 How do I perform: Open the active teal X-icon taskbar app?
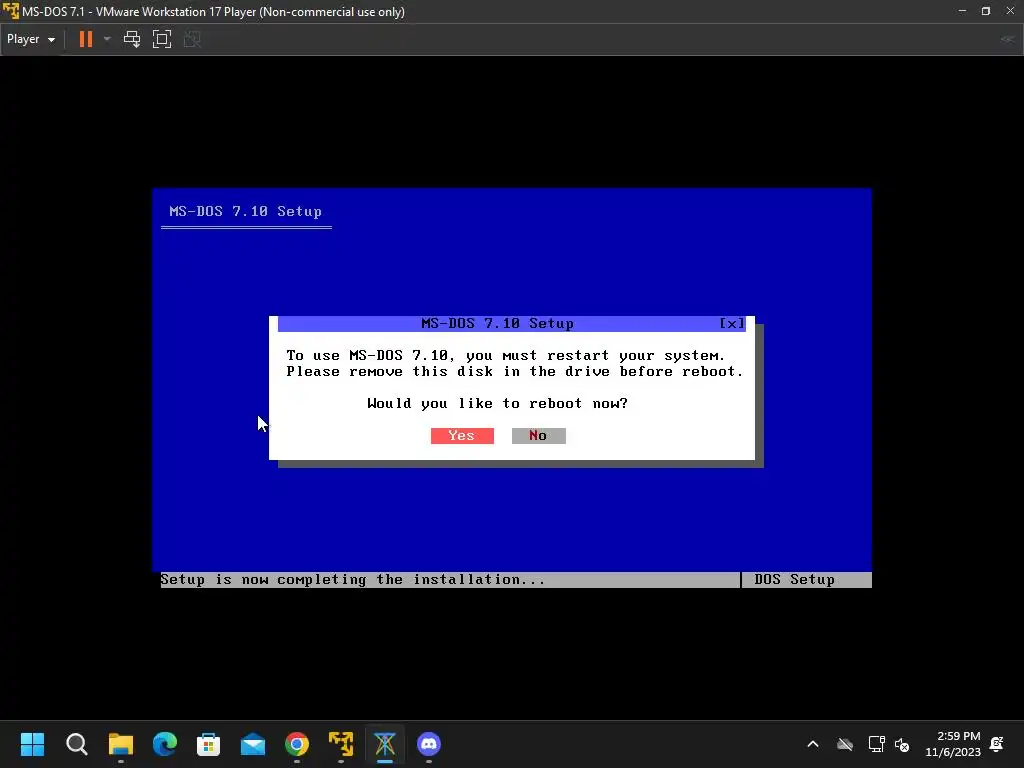pyautogui.click(x=385, y=744)
